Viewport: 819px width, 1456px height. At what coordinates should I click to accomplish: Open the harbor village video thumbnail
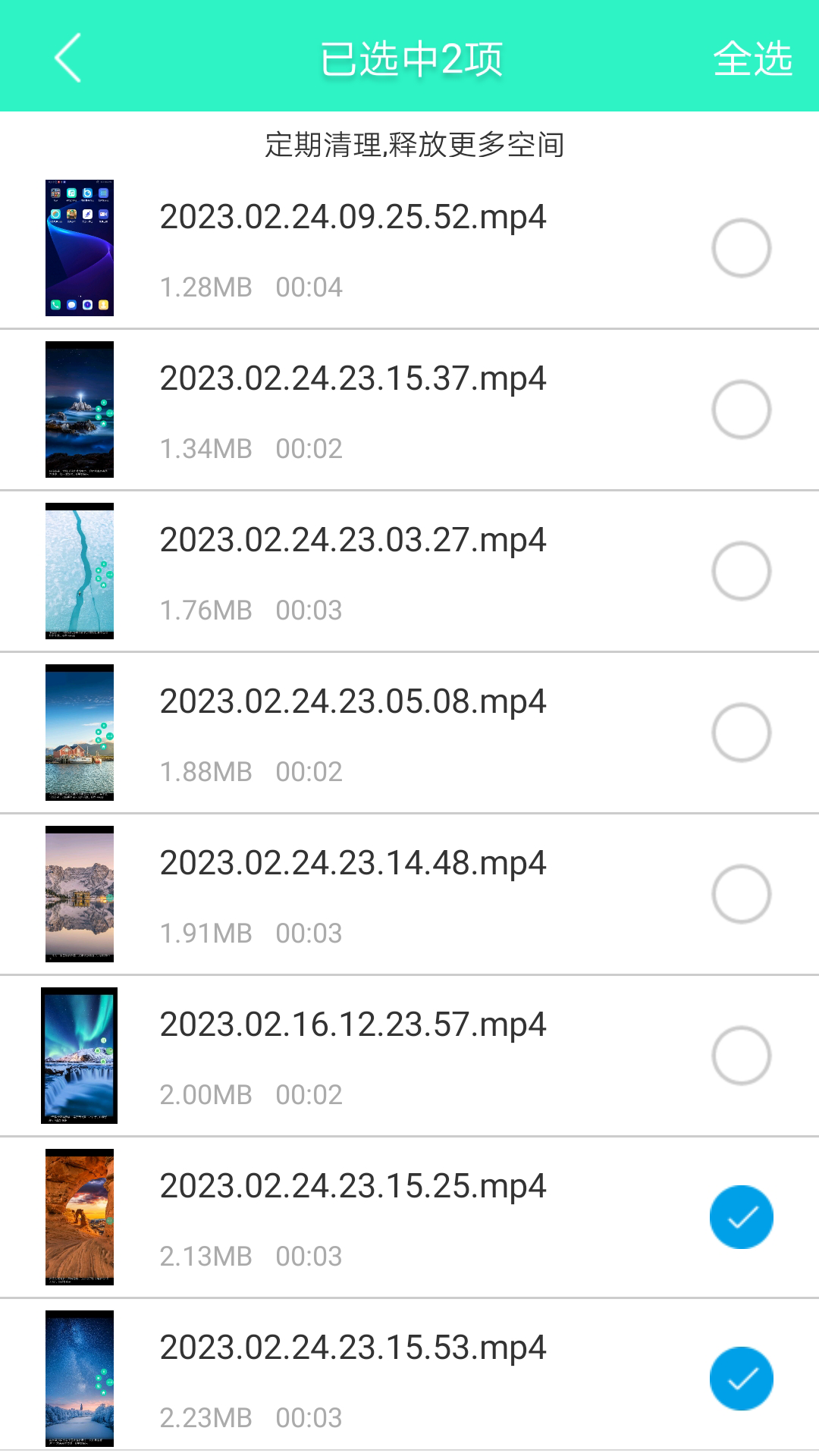click(80, 733)
